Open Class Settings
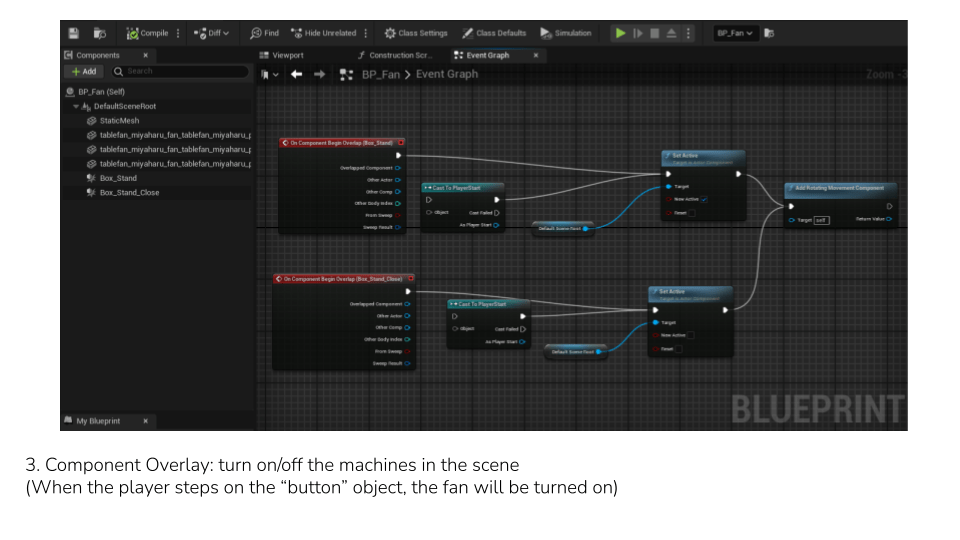 (415, 33)
